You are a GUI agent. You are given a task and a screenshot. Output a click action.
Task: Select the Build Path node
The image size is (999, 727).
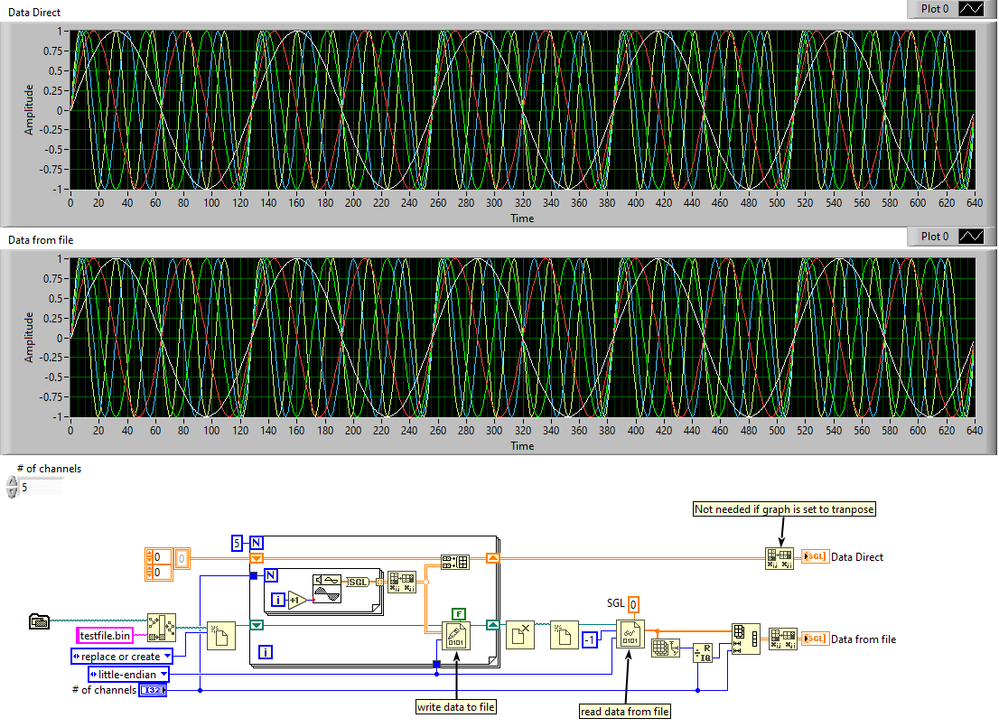click(161, 628)
